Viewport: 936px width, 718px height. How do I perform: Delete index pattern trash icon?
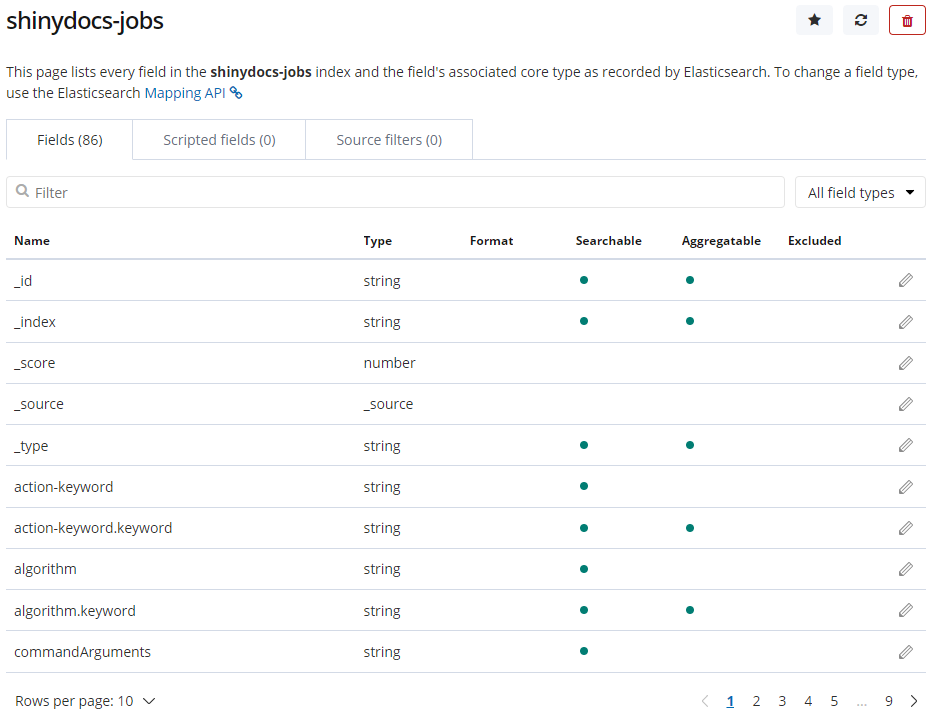[x=907, y=20]
